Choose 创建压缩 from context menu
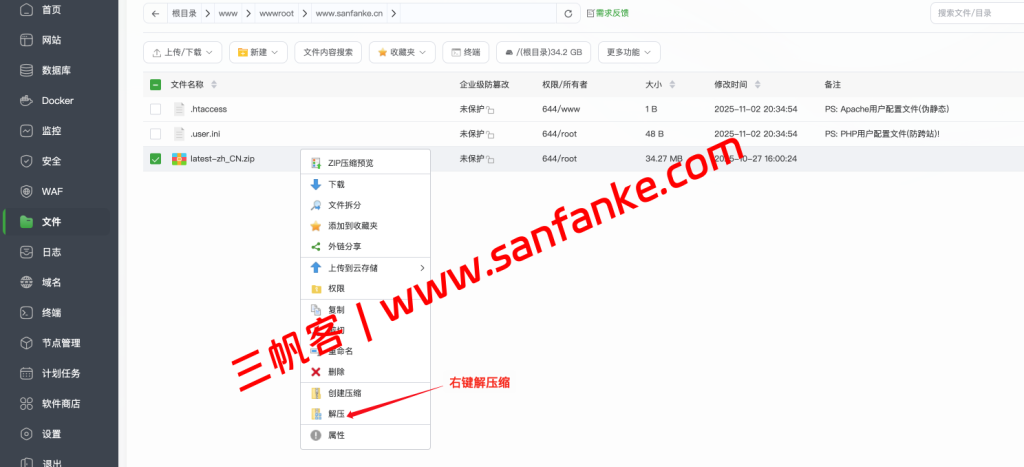The image size is (1024, 467). pos(365,393)
